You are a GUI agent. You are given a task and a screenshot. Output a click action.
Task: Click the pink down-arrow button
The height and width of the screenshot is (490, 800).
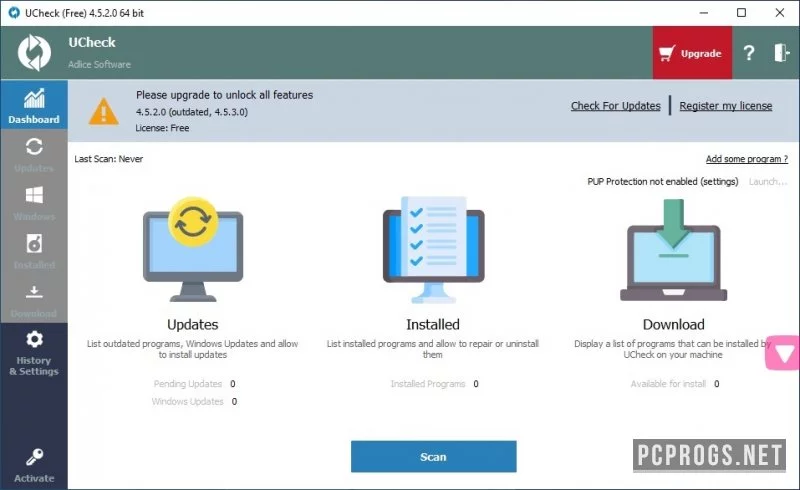pos(783,353)
